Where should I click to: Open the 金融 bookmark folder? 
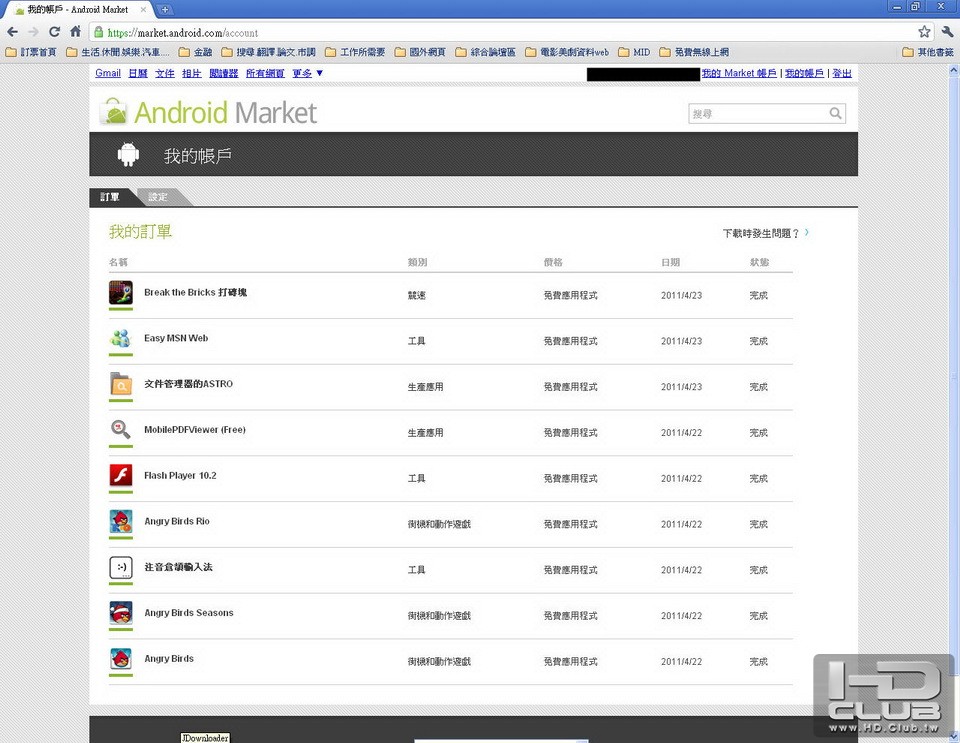pos(195,52)
